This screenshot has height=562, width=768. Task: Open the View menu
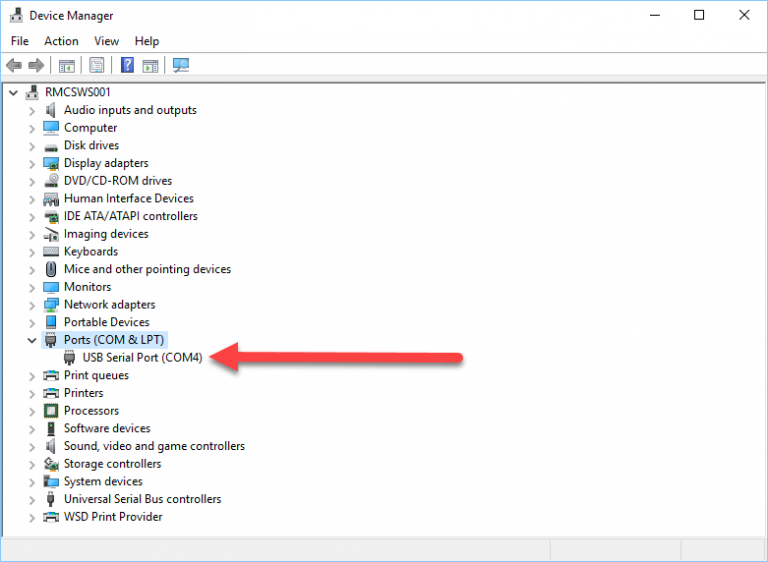106,41
